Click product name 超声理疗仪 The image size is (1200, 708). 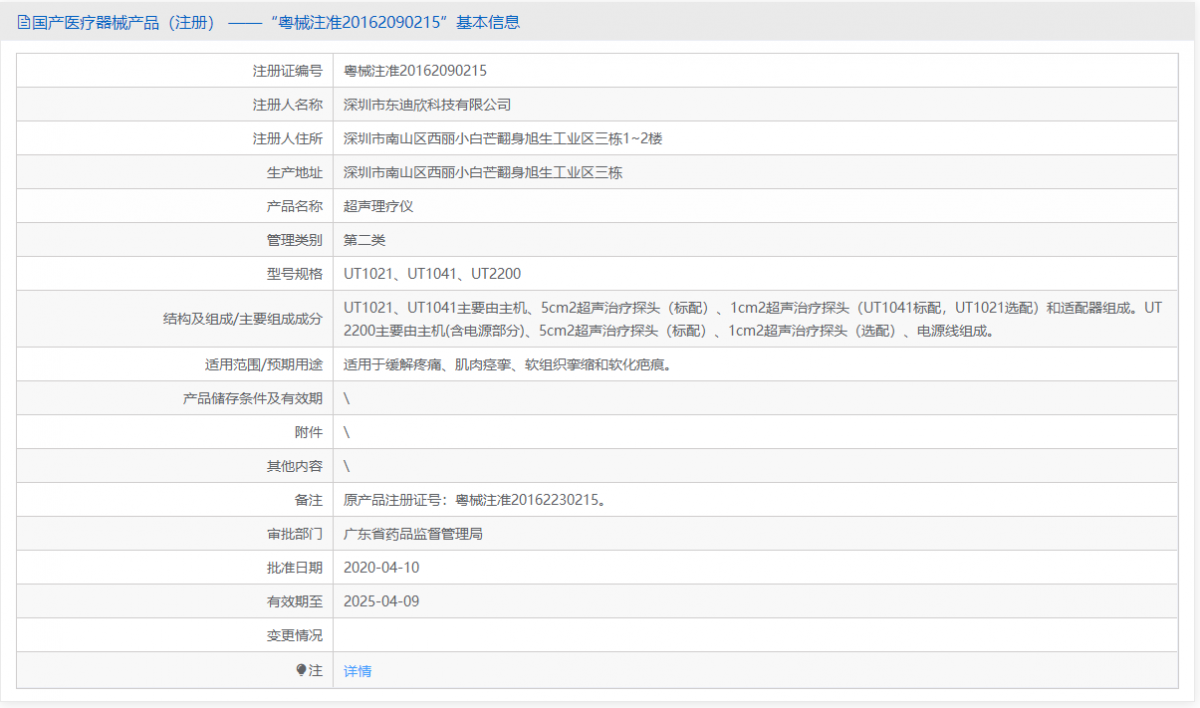click(378, 207)
